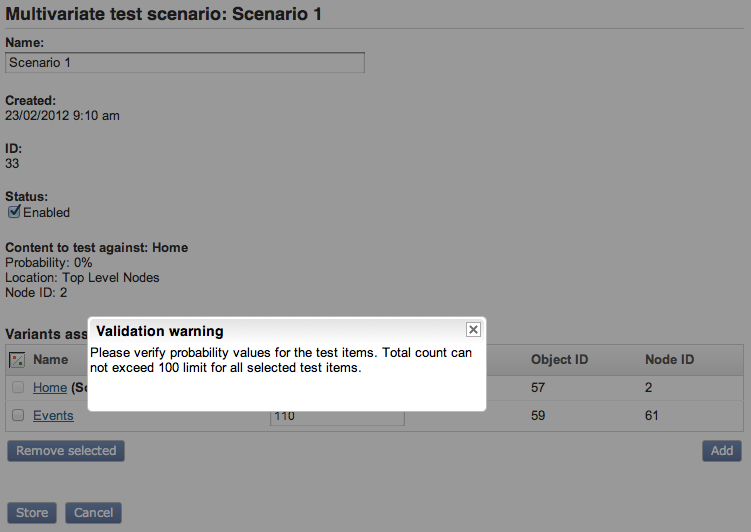Click the Validation warning dialog title
The width and height of the screenshot is (751, 532).
tap(160, 331)
